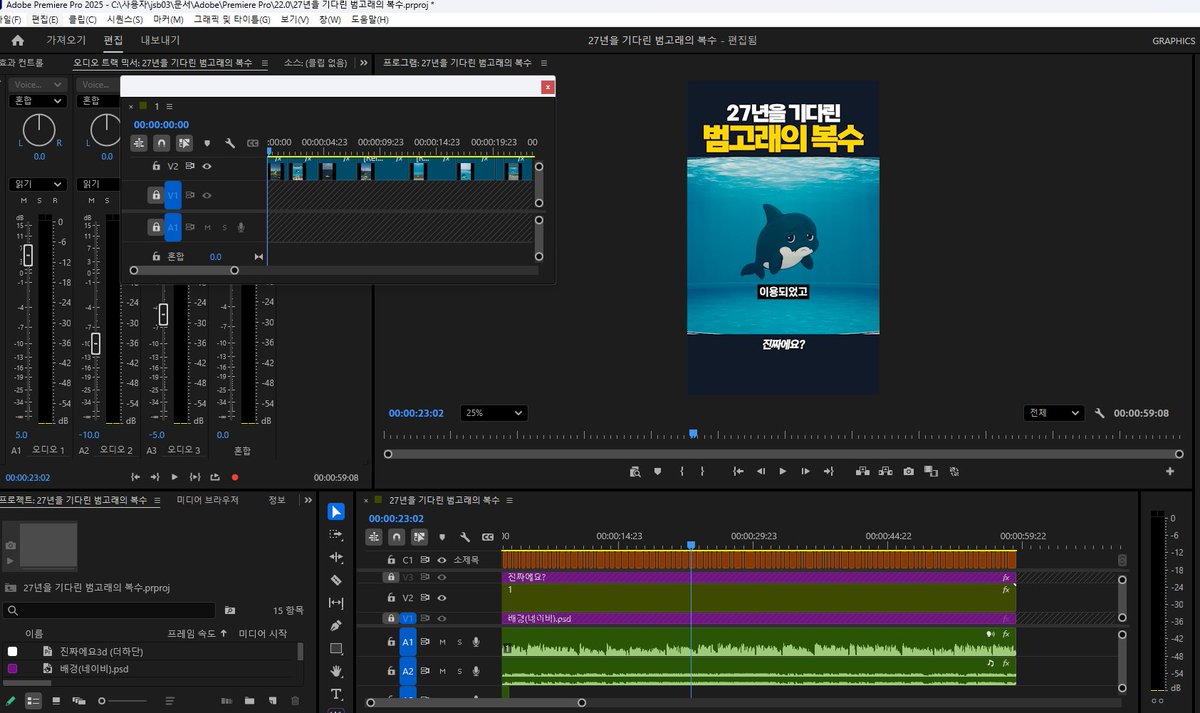1200x713 pixels.
Task: Open program monitor panel menu
Action: pyautogui.click(x=544, y=63)
